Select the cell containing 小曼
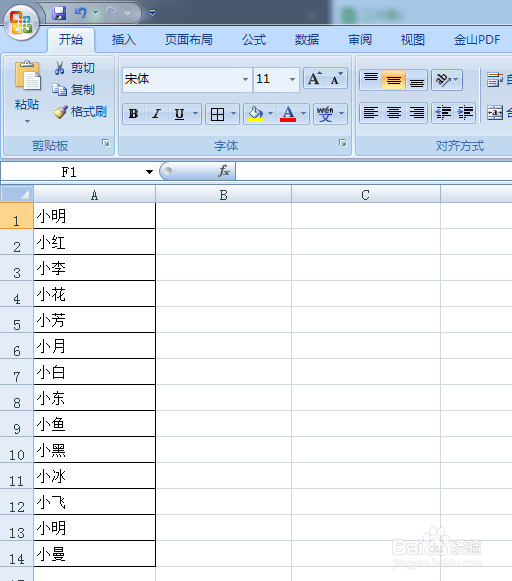Image resolution: width=512 pixels, height=581 pixels. coord(94,554)
